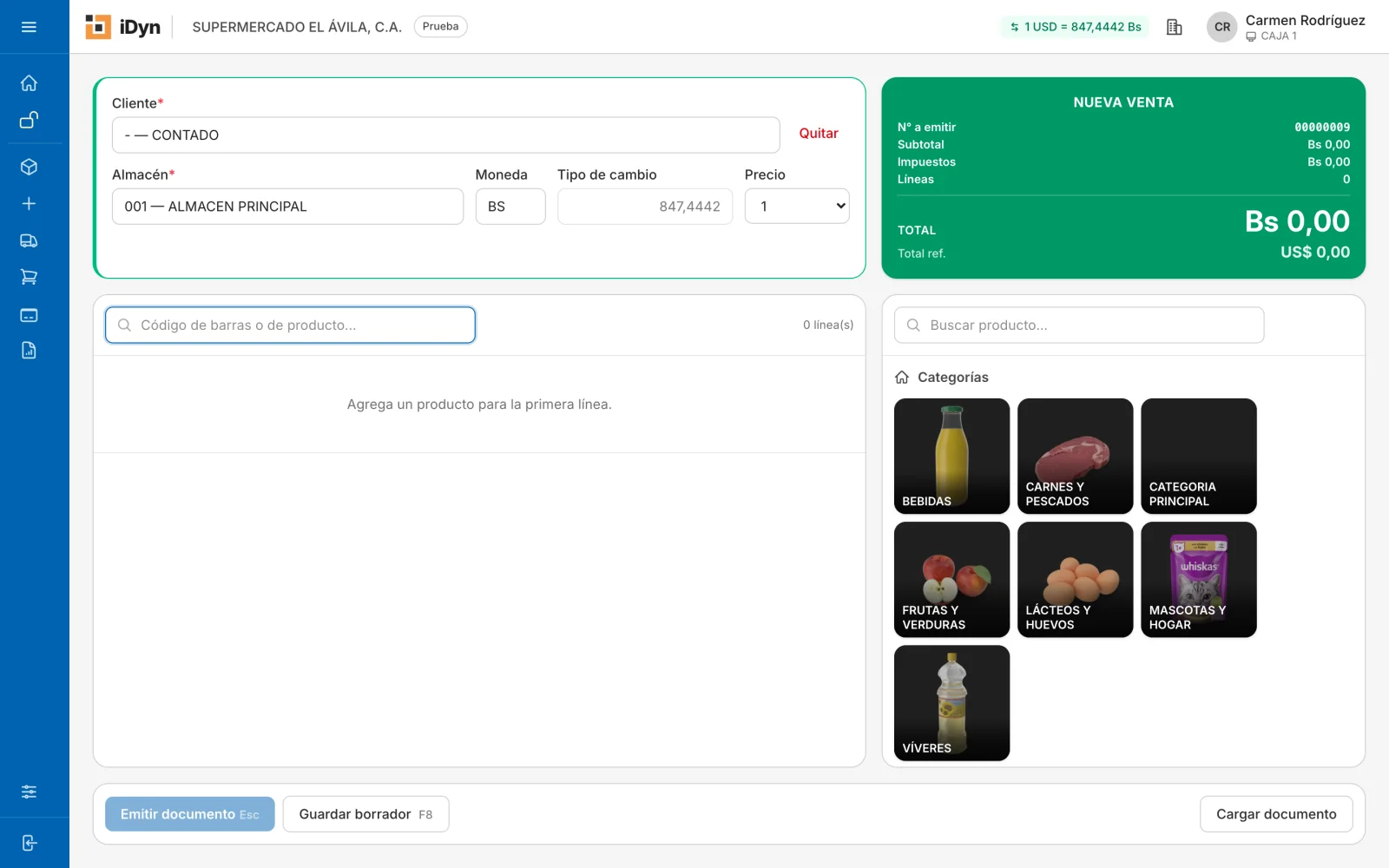The height and width of the screenshot is (868, 1389).
Task: Click the Emitir documento button
Action: click(190, 814)
